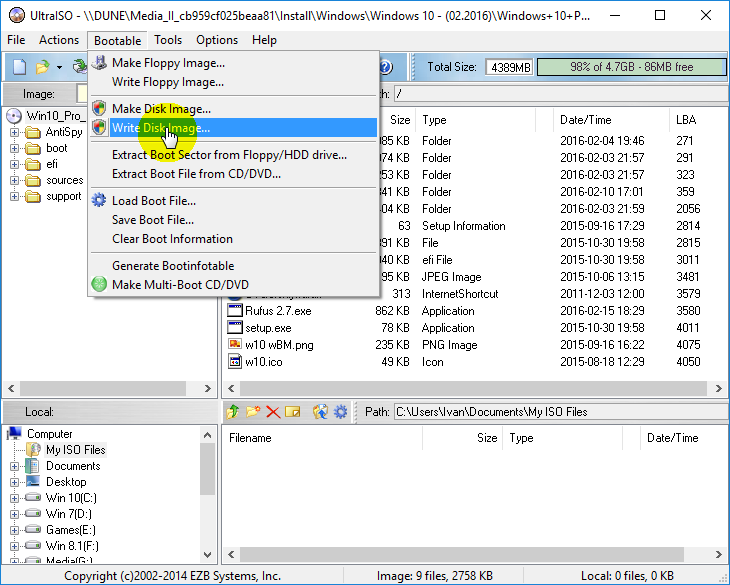Expand the support tree node
The width and height of the screenshot is (730, 585).
(14, 196)
